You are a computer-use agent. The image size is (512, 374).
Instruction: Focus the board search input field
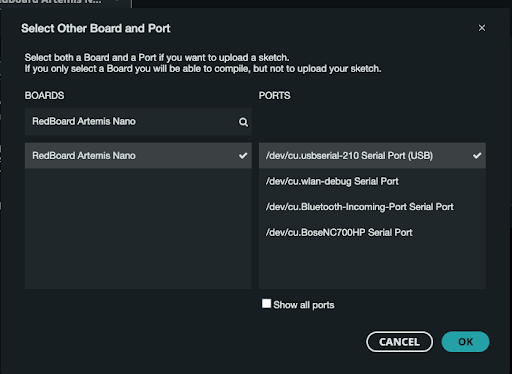[138, 122]
